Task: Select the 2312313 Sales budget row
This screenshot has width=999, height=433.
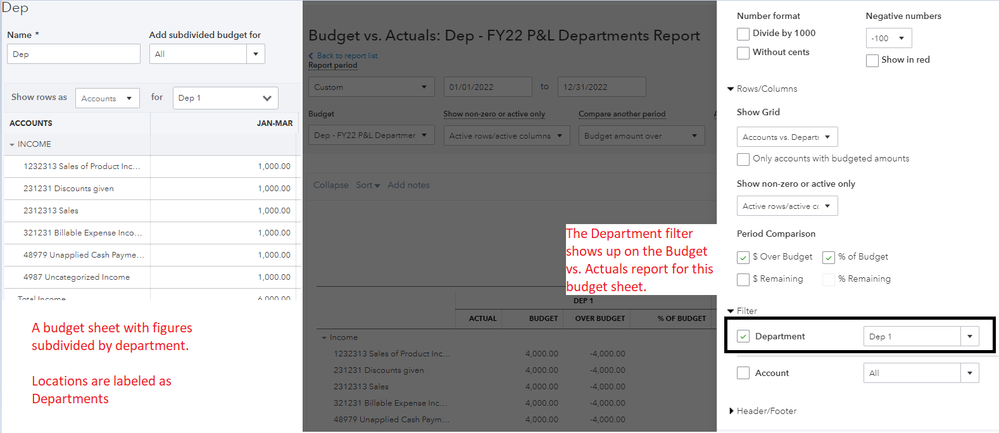Action: (150, 211)
